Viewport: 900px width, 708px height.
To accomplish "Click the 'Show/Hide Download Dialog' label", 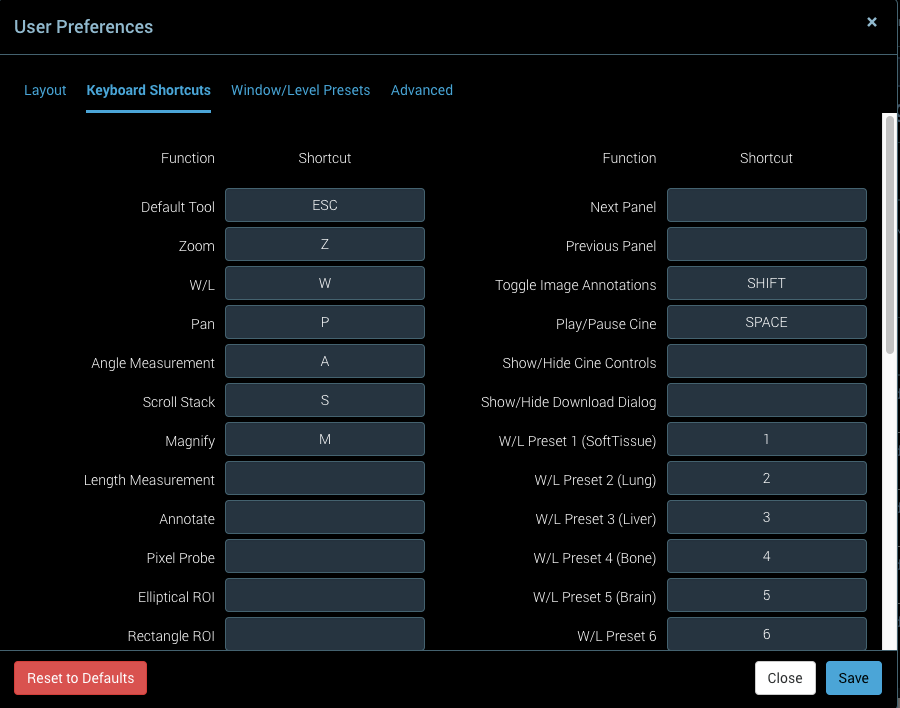I will [568, 402].
